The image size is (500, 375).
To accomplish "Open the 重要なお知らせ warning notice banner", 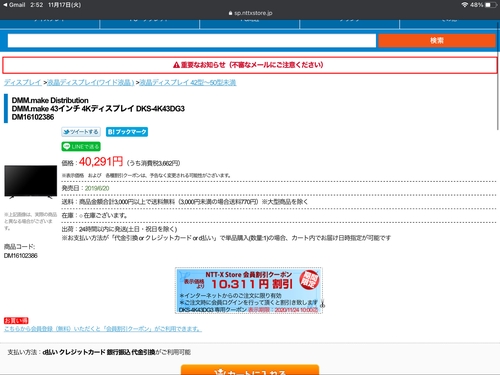I will (x=250, y=65).
